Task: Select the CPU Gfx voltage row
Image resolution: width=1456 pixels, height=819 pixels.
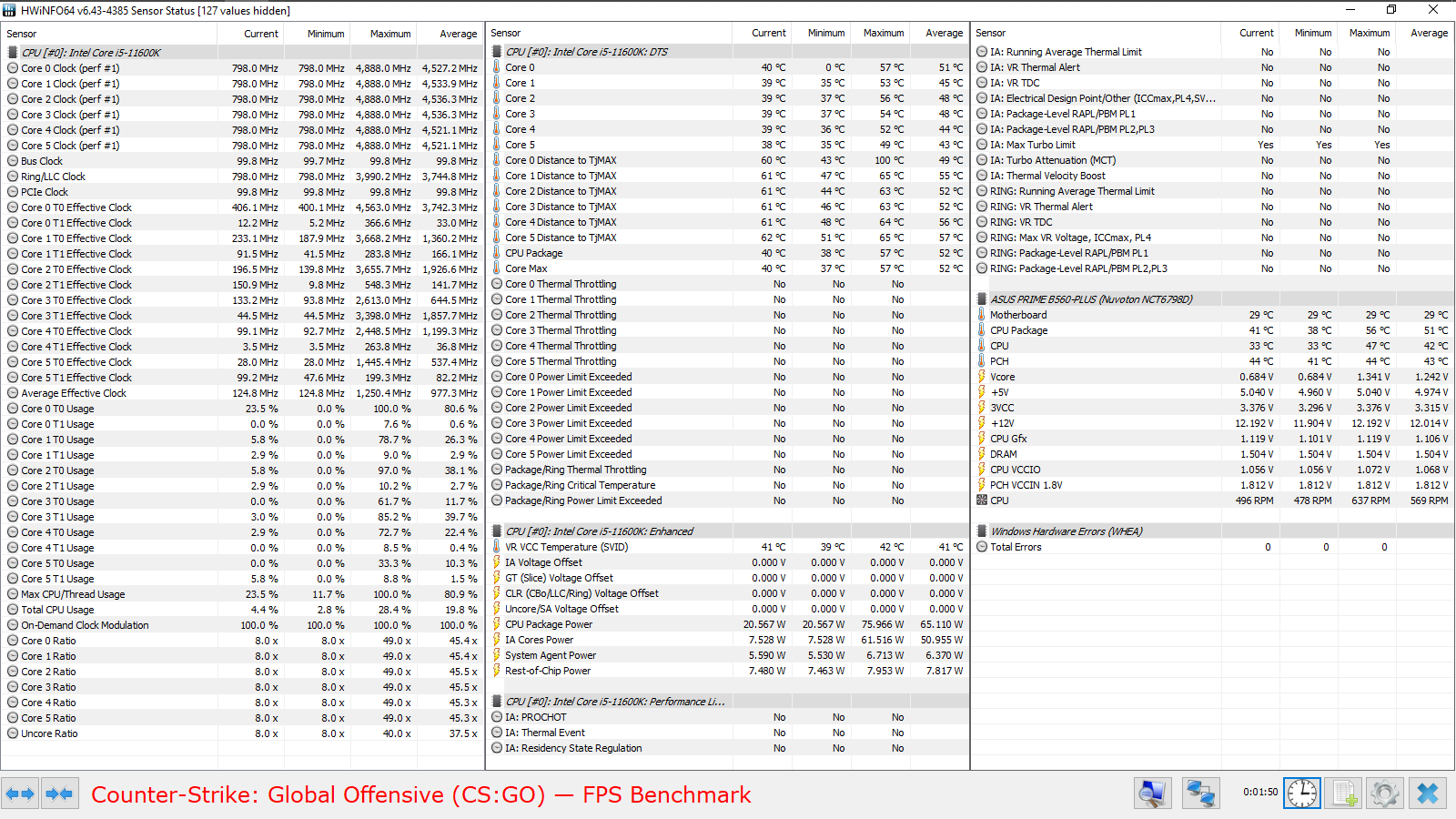Action: pos(1212,439)
